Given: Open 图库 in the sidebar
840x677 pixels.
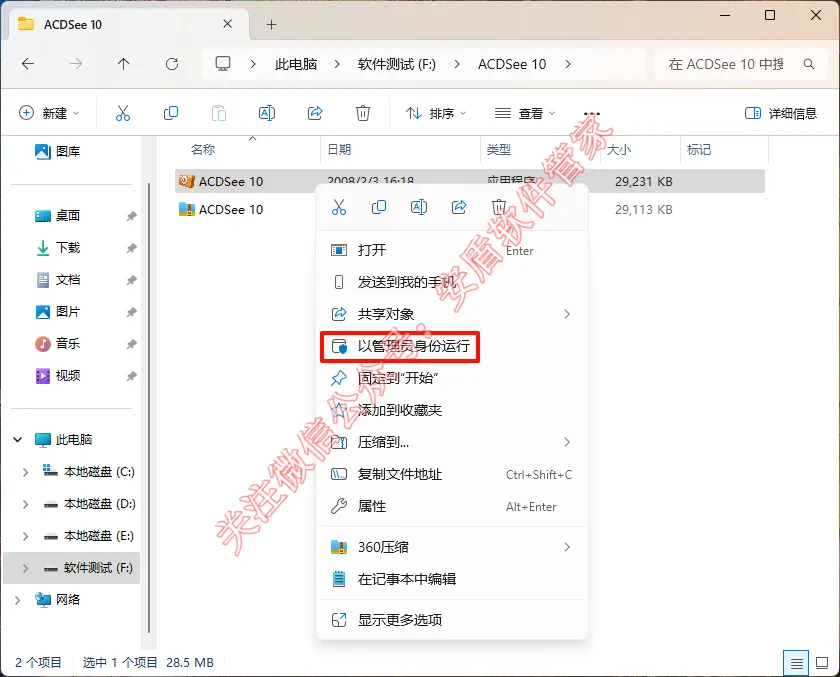Looking at the screenshot, I should [68, 152].
